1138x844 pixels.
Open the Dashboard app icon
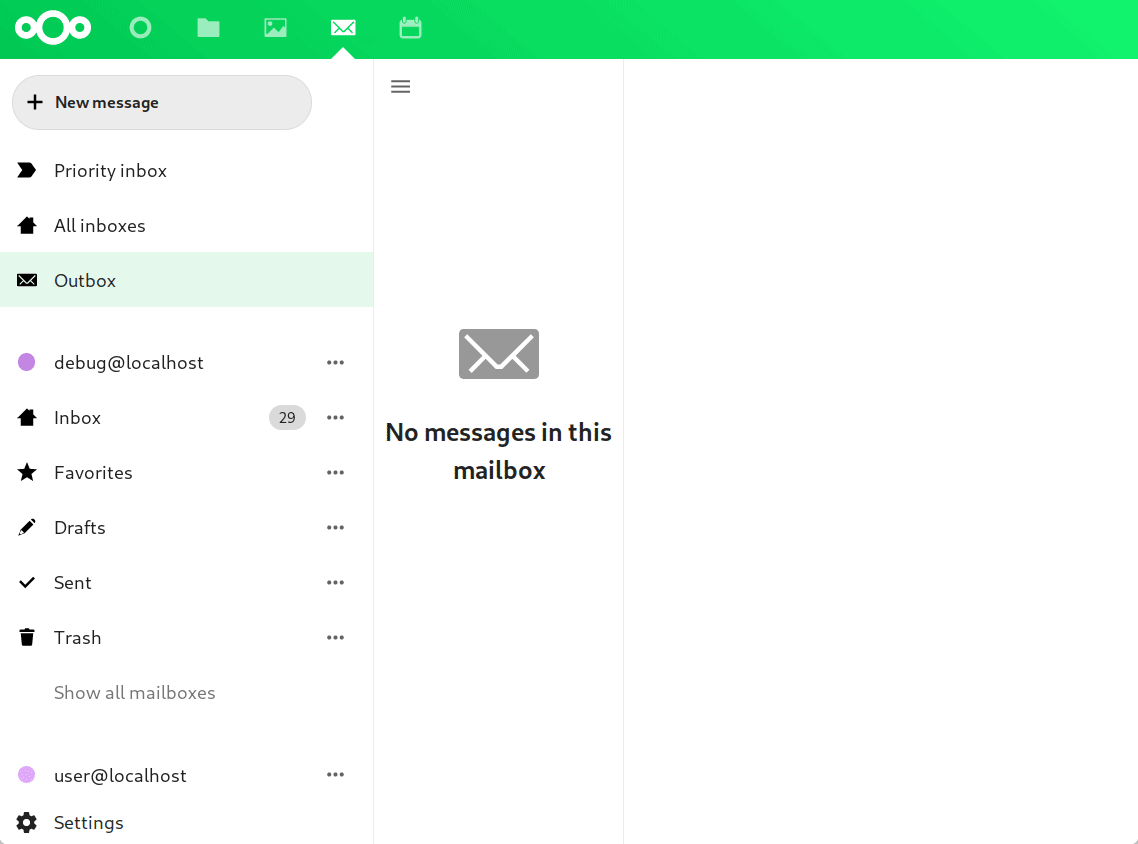point(140,28)
